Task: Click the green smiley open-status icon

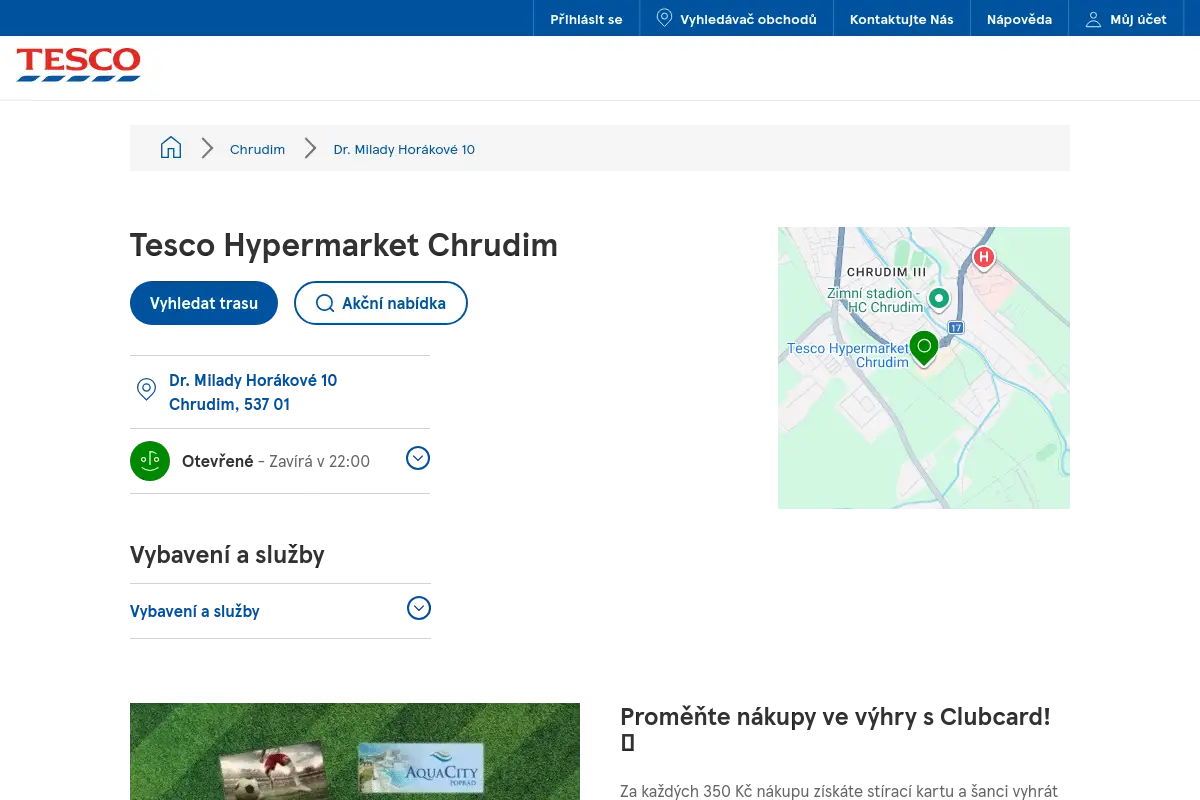Action: 150,461
